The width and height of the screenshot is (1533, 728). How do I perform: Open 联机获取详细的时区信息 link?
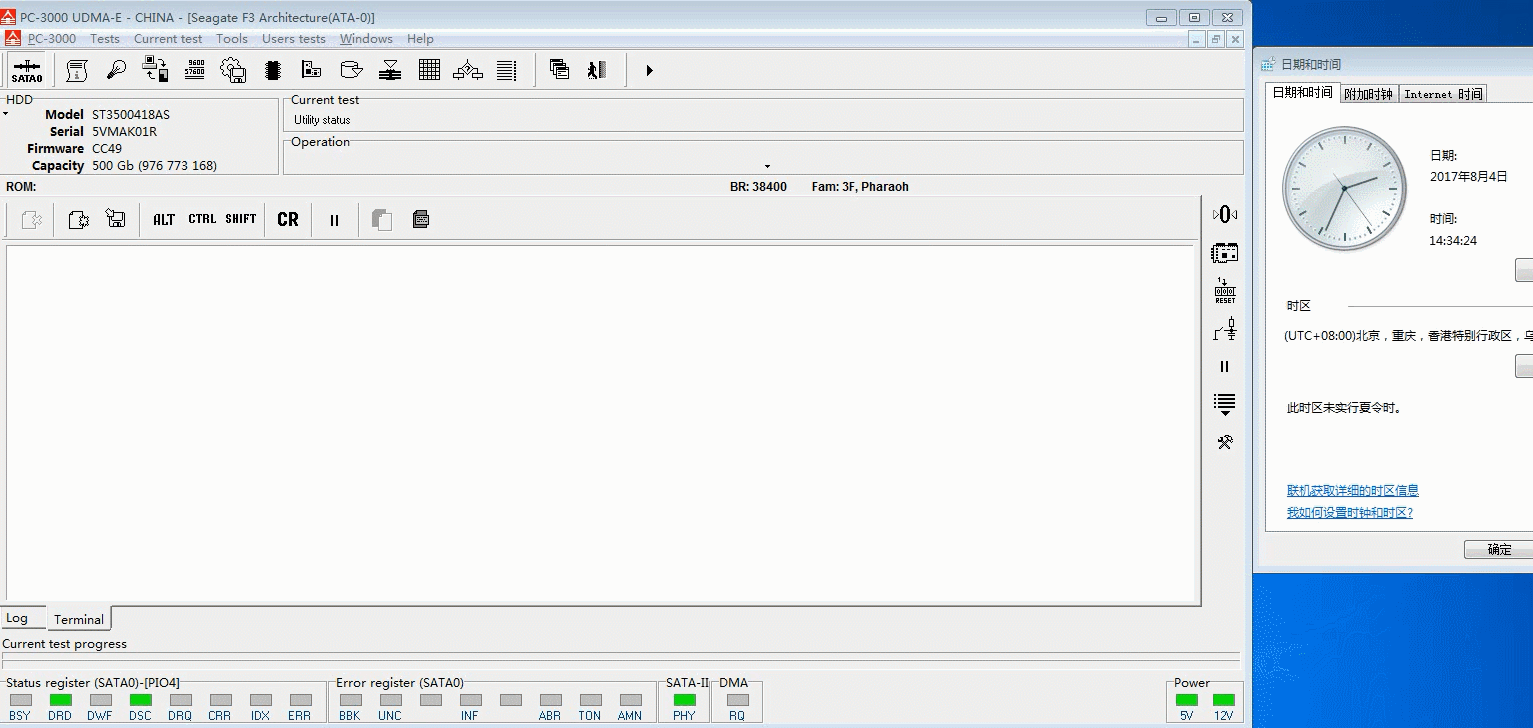[1353, 490]
